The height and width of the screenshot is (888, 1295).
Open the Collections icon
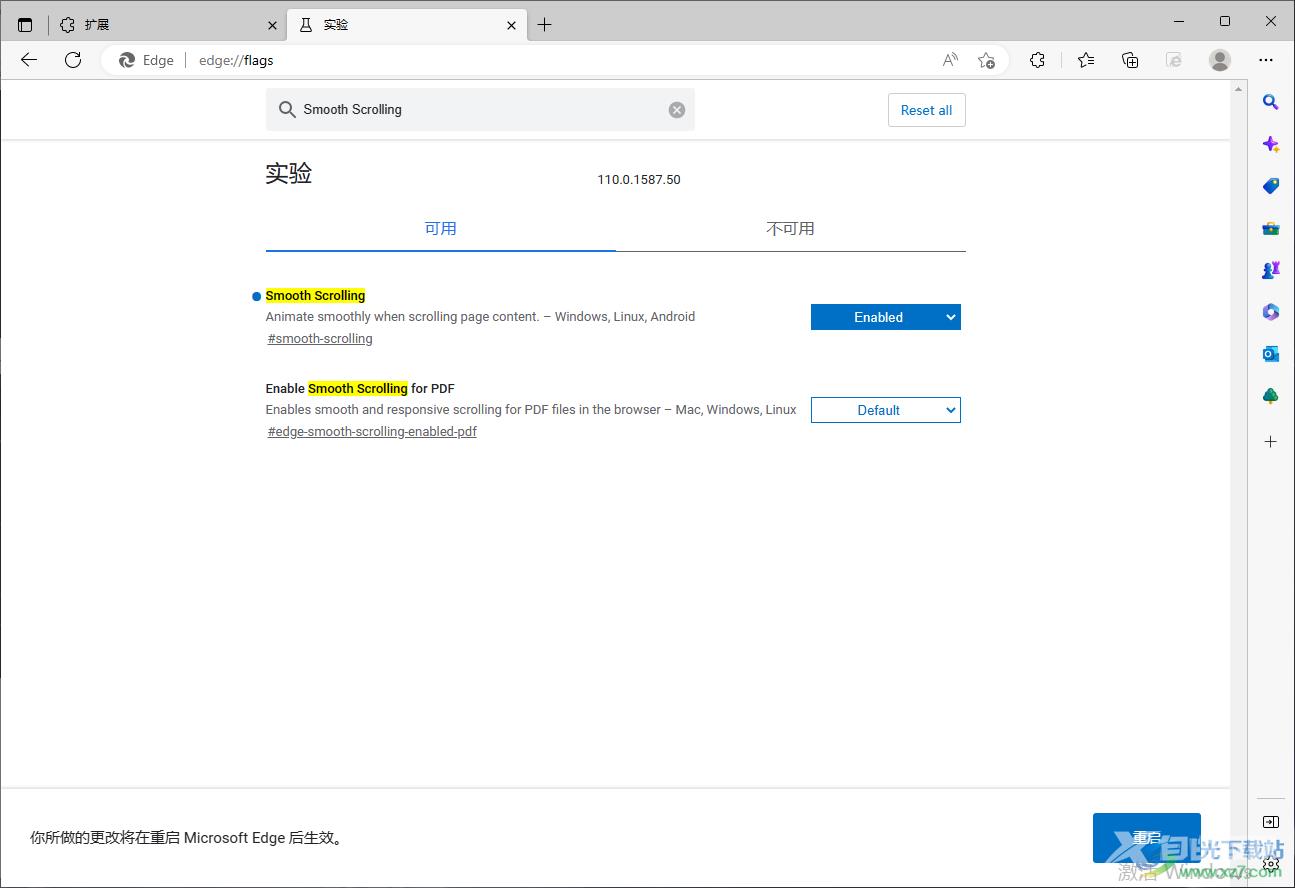point(1130,60)
